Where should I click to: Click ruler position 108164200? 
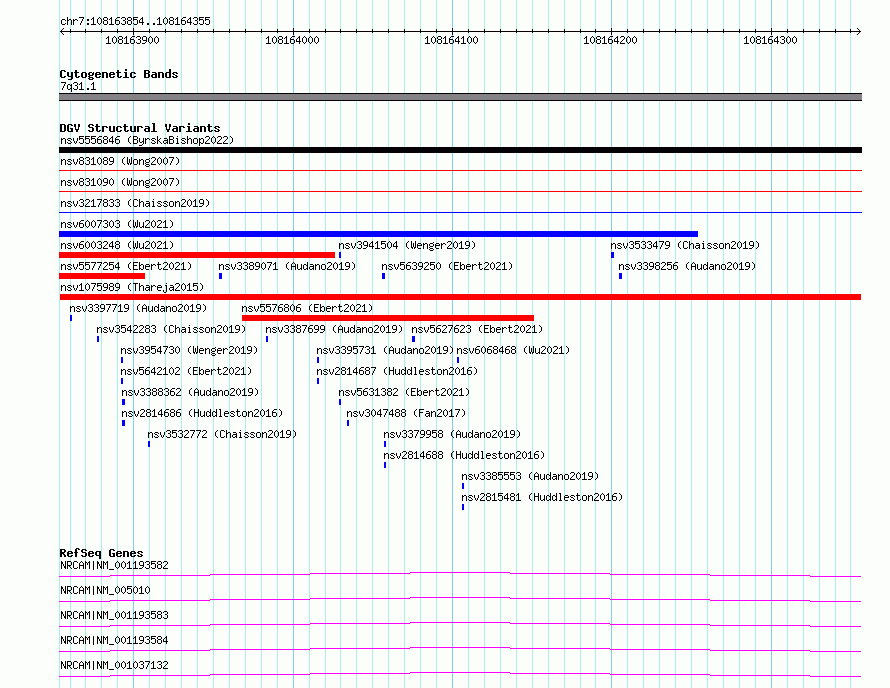pos(610,40)
